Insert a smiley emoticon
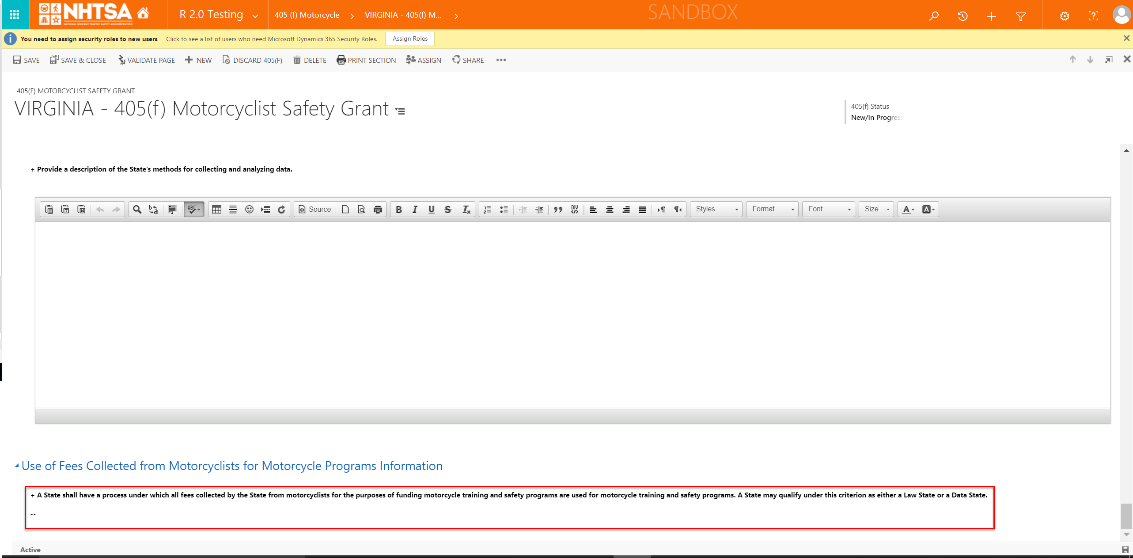The height and width of the screenshot is (558, 1133). click(x=249, y=209)
